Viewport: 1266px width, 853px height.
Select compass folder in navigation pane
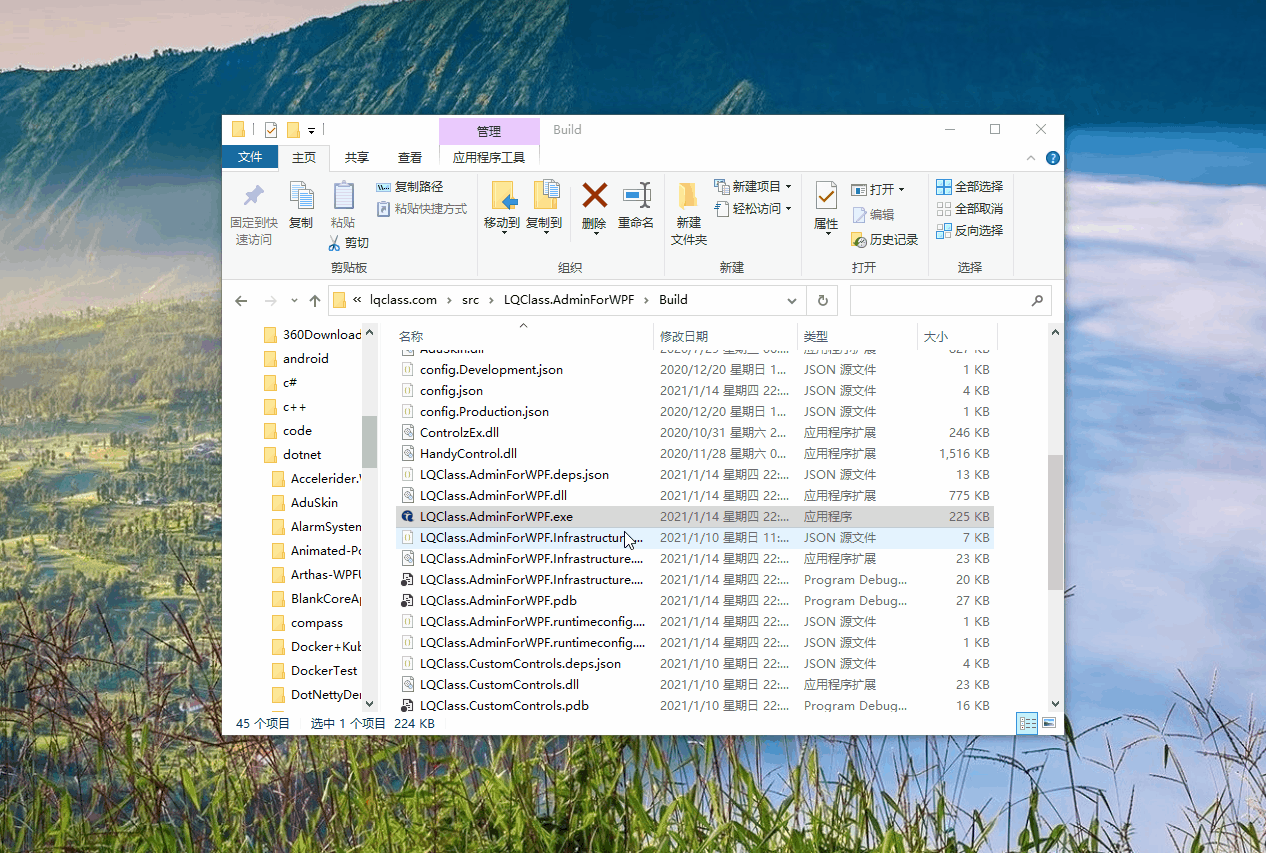coord(308,623)
